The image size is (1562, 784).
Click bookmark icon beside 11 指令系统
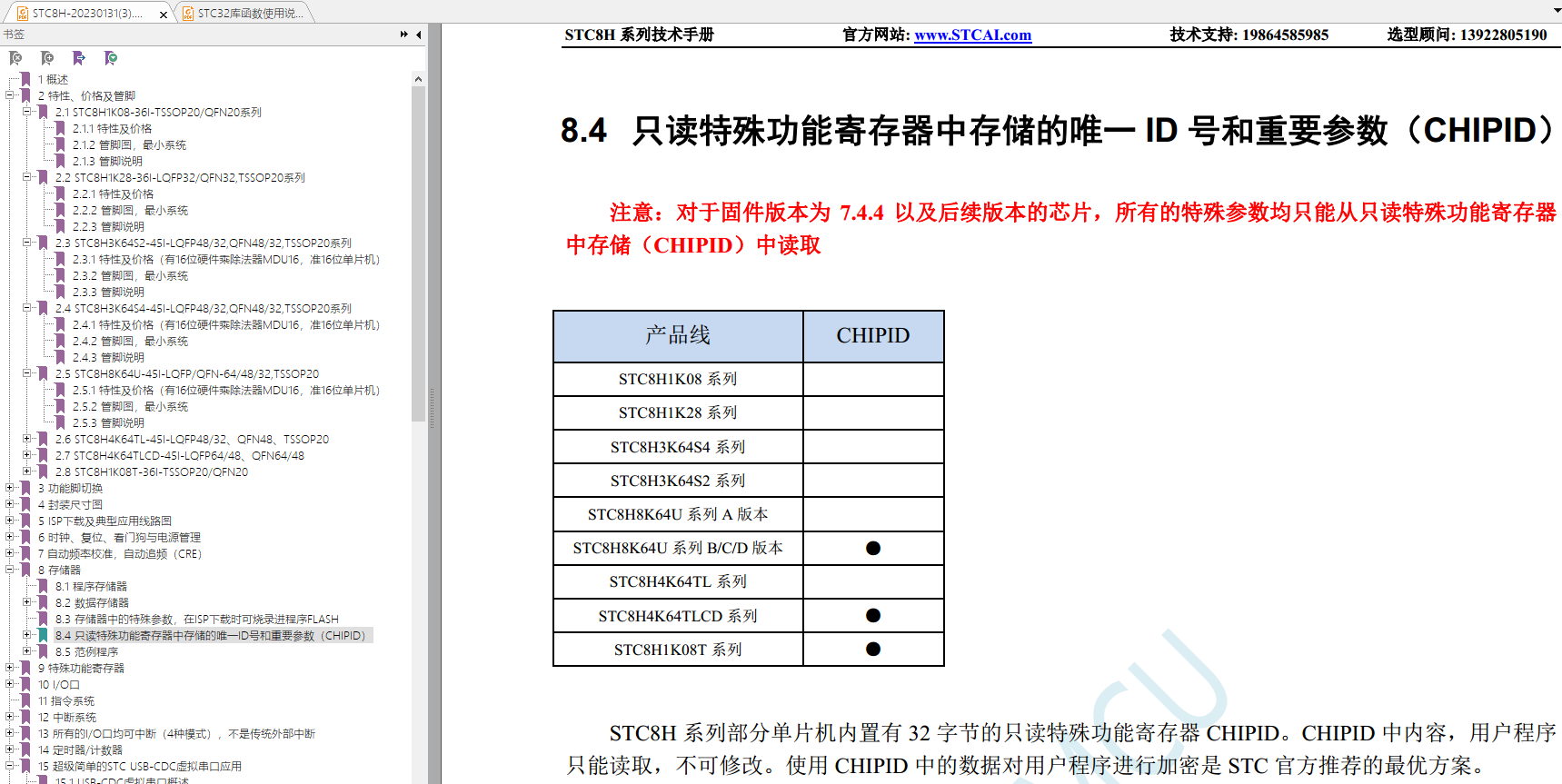[x=25, y=701]
